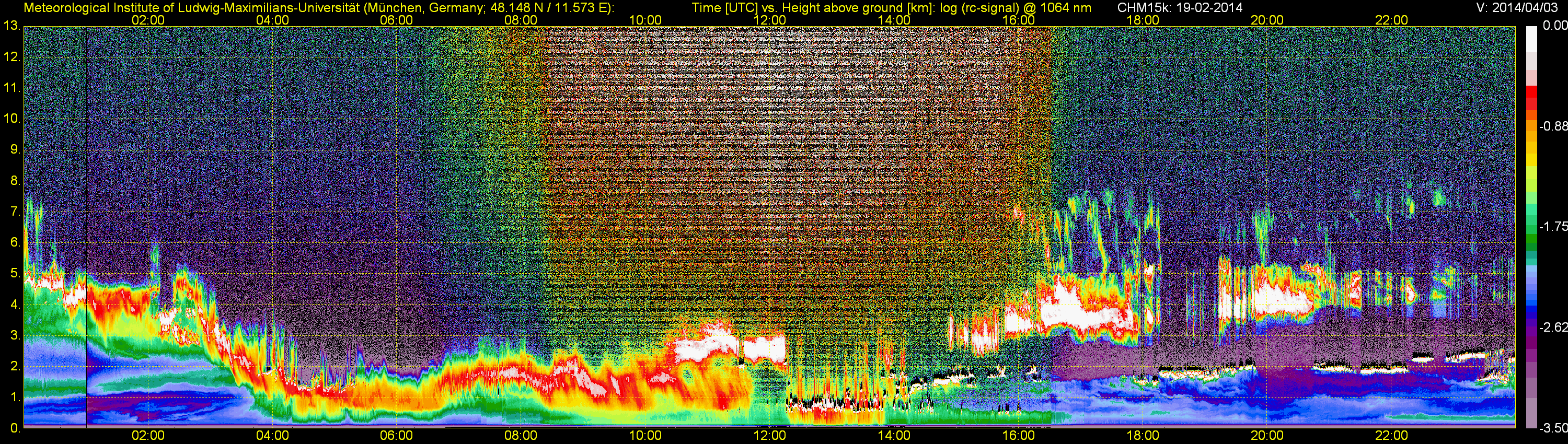This screenshot has width=1568, height=444.
Task: Click the blue segment of the color scale
Action: click(1531, 310)
